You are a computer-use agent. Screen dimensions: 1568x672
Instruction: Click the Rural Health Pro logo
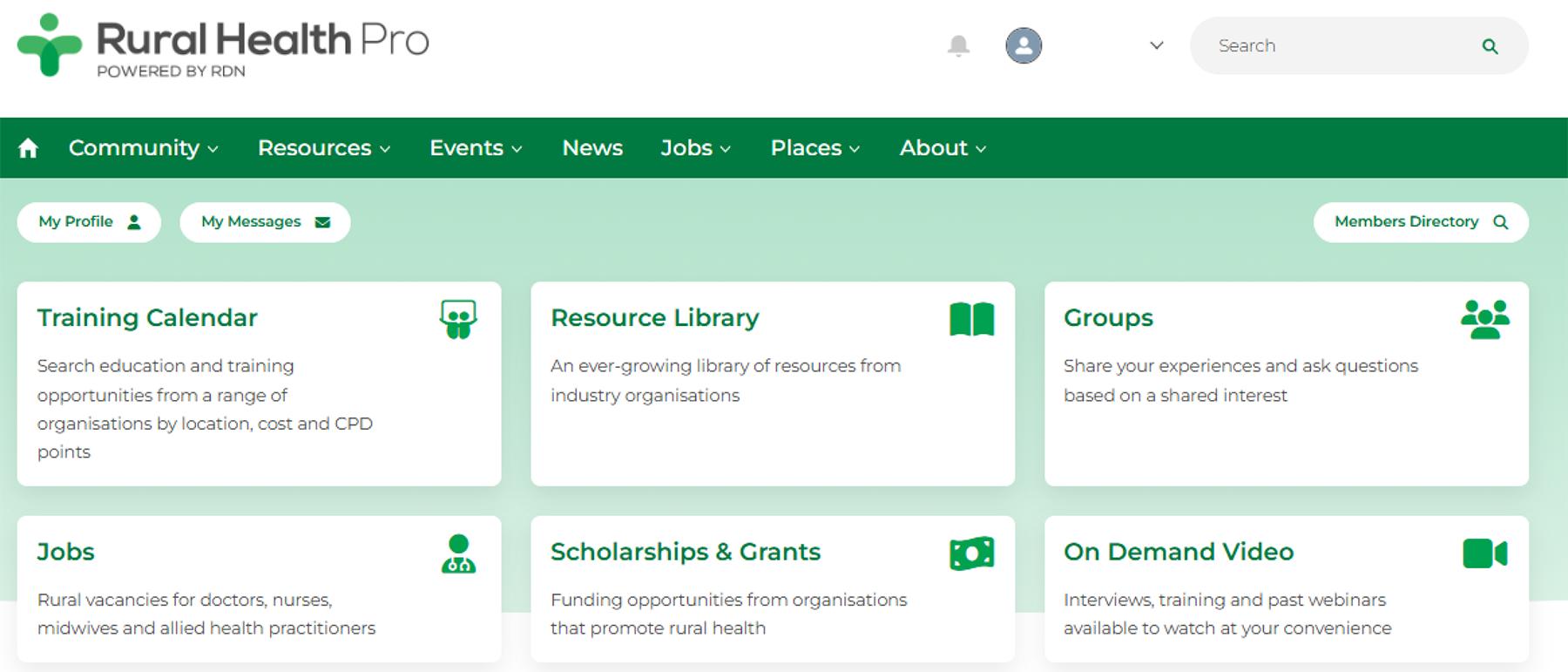223,45
